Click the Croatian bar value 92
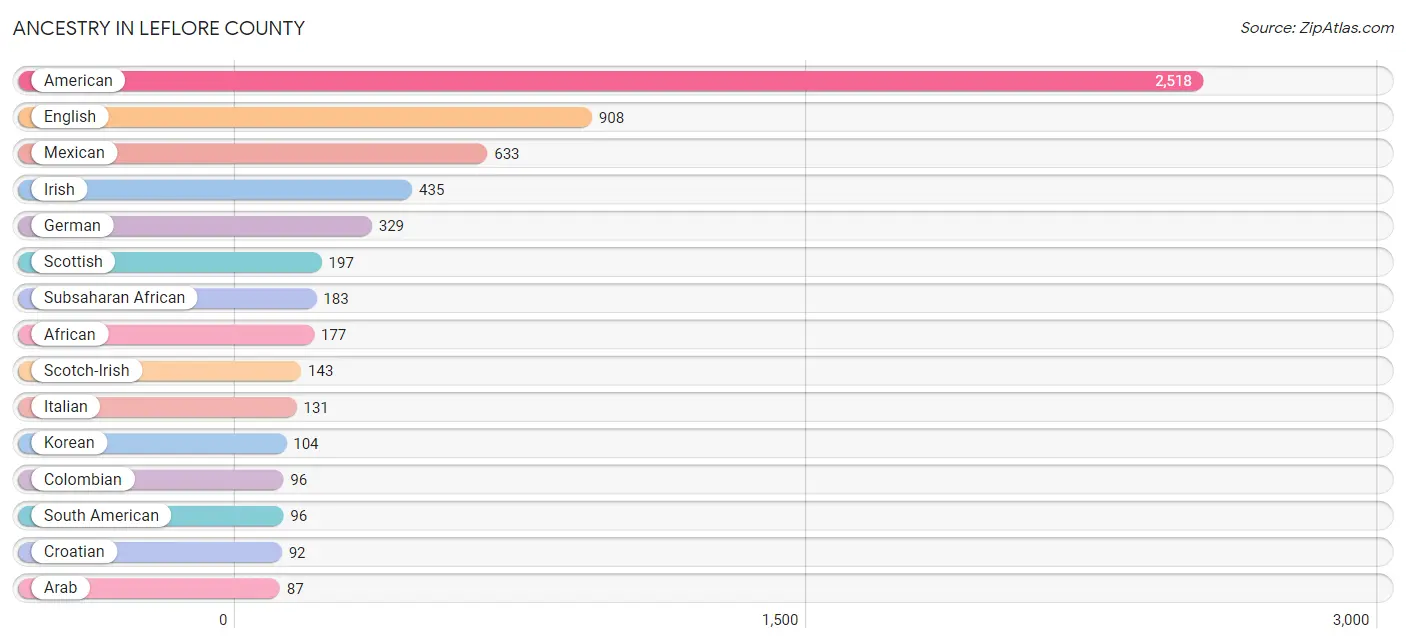The image size is (1406, 644). (297, 552)
